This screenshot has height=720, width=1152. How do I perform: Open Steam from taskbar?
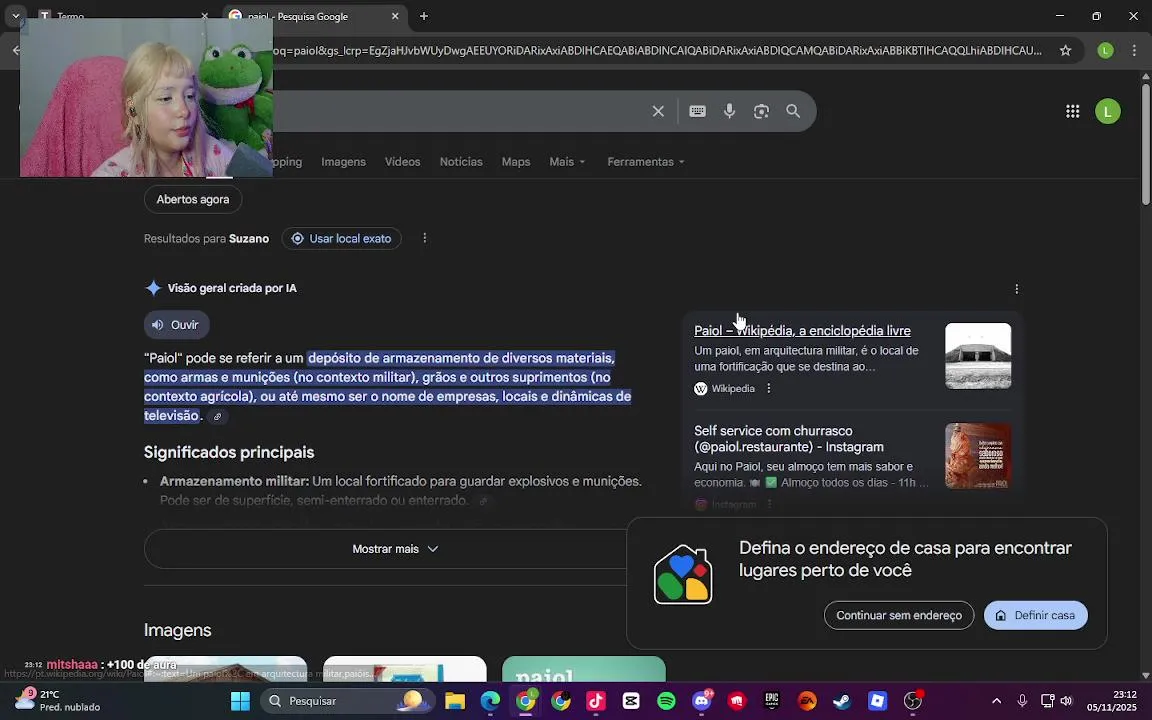click(842, 701)
